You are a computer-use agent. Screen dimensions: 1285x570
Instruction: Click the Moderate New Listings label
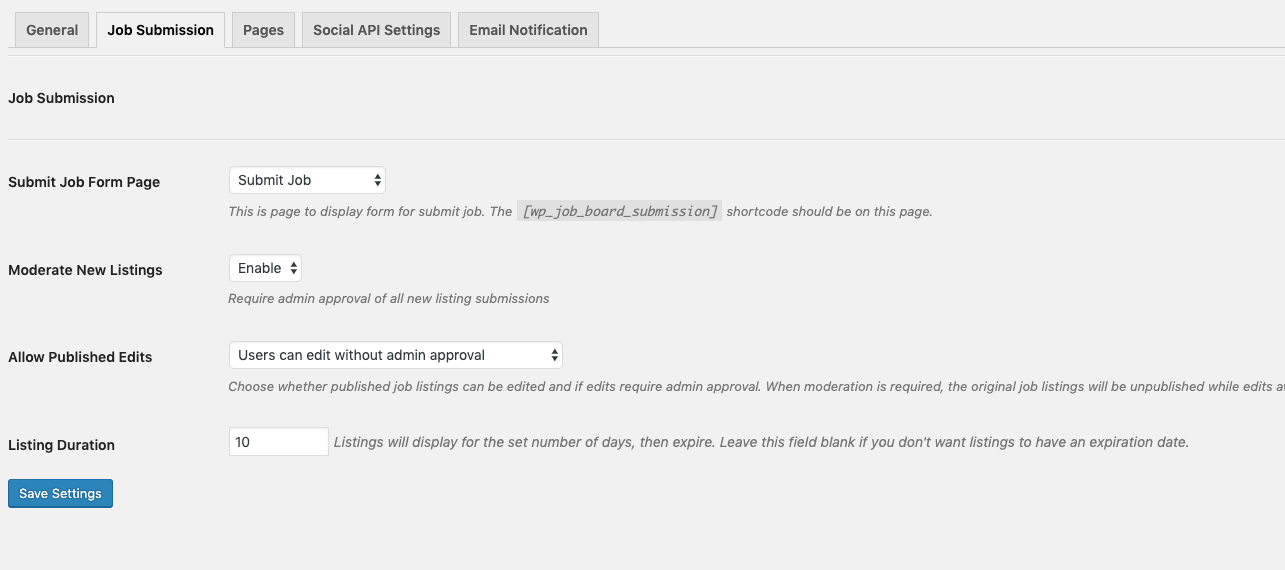pyautogui.click(x=85, y=270)
